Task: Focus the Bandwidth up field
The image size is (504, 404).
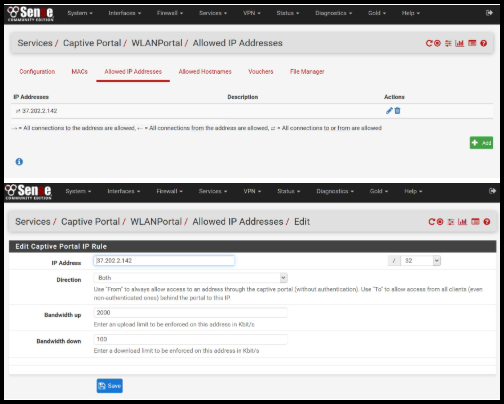Action: (x=191, y=313)
